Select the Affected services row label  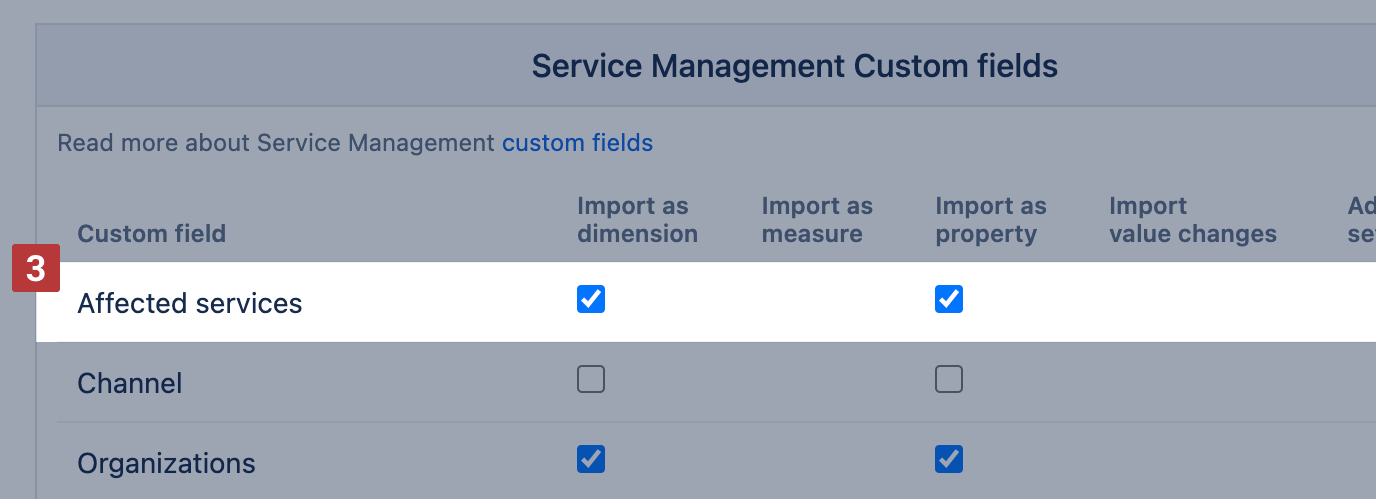coord(190,303)
